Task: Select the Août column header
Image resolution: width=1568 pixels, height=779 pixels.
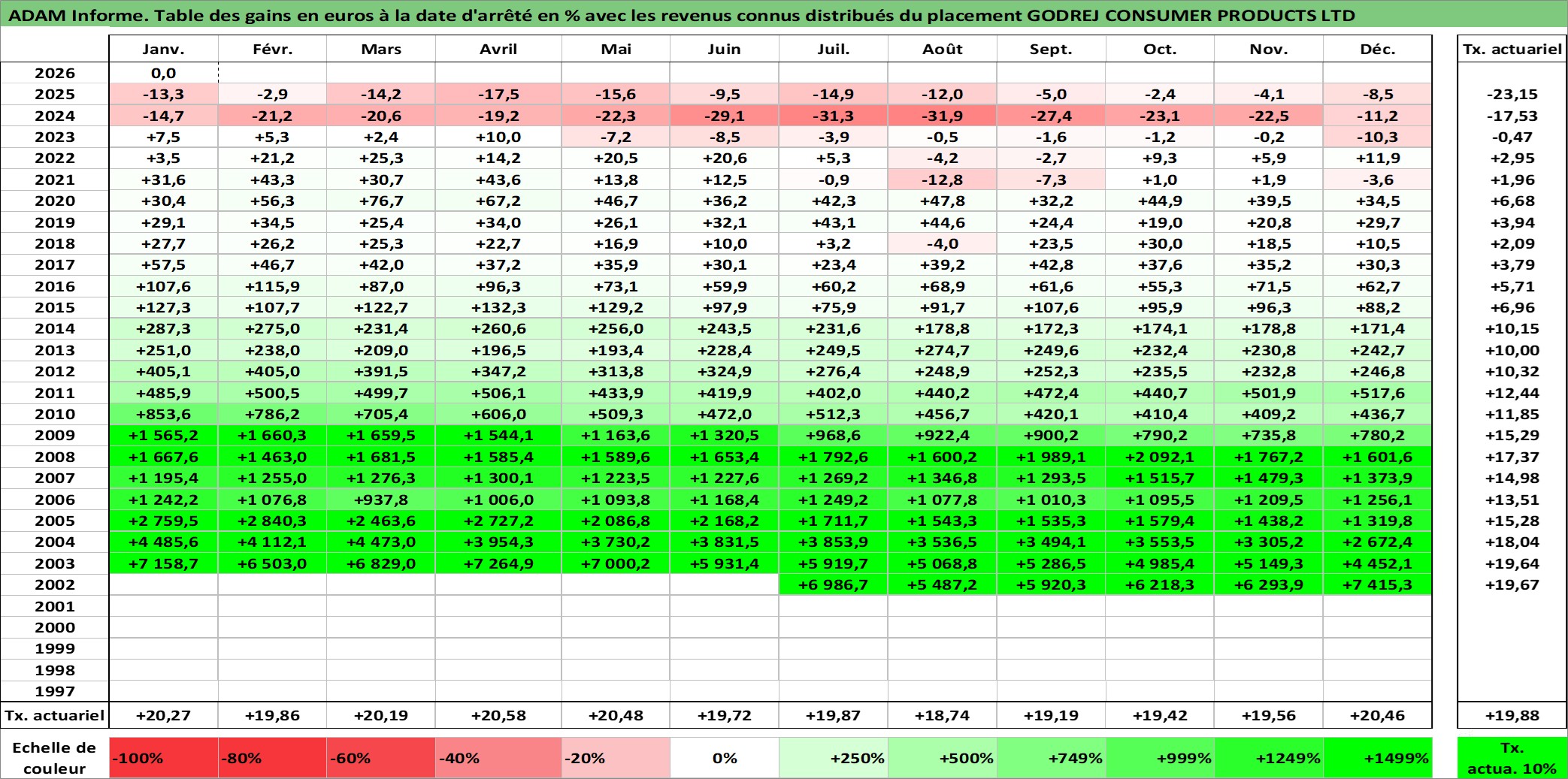Action: (x=943, y=49)
